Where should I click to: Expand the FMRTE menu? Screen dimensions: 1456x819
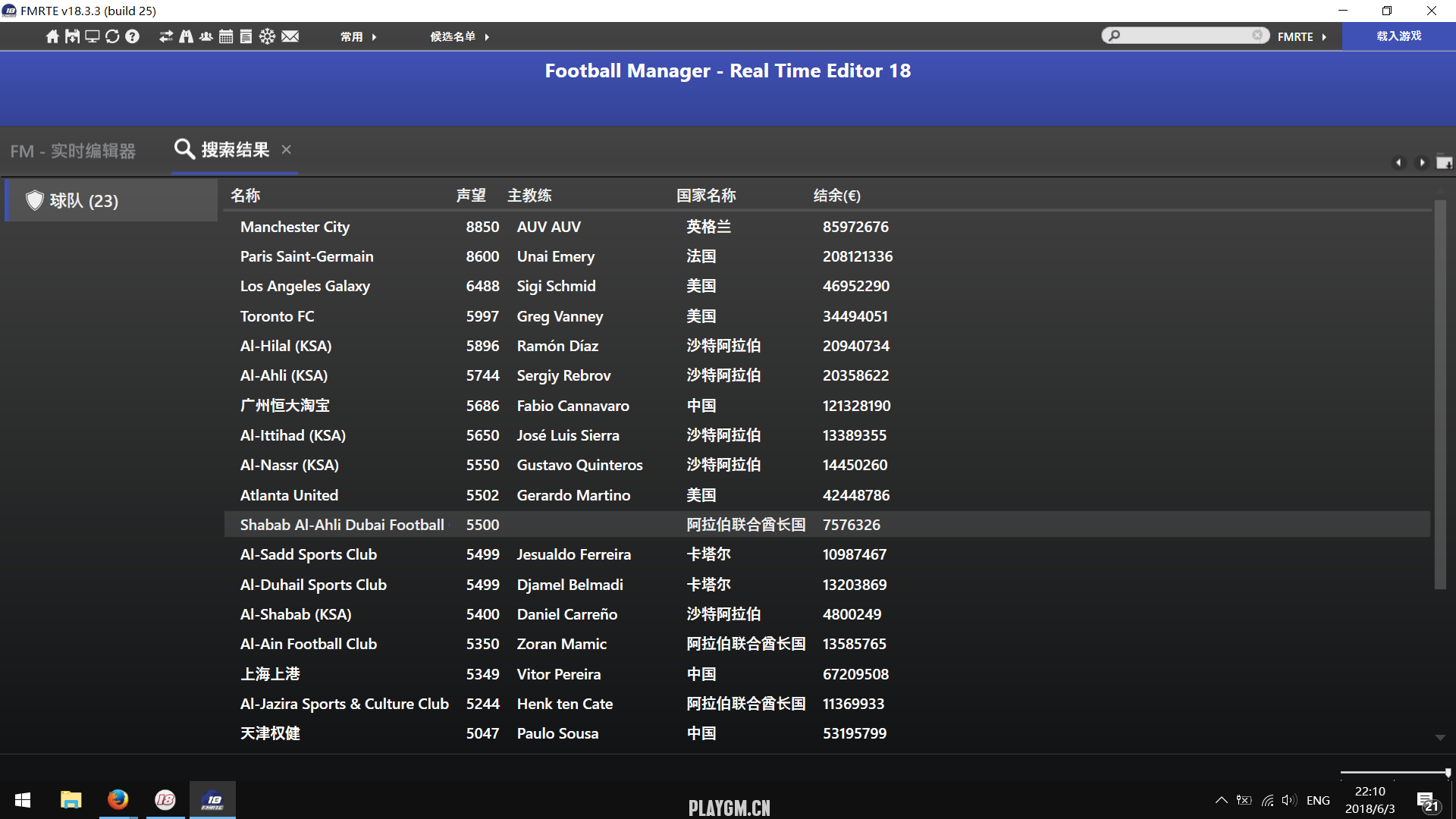pos(1302,36)
